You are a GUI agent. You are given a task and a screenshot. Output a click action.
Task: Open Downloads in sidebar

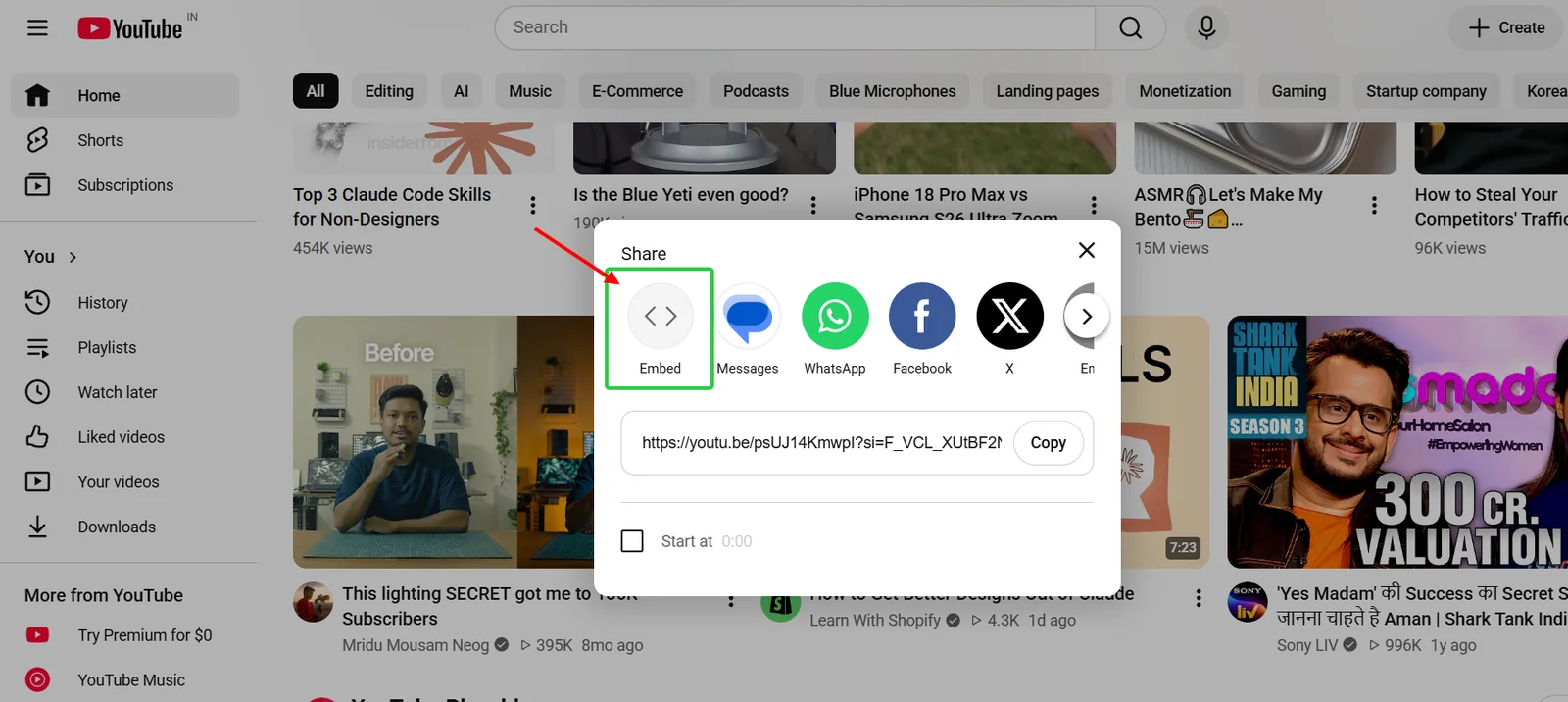125,527
